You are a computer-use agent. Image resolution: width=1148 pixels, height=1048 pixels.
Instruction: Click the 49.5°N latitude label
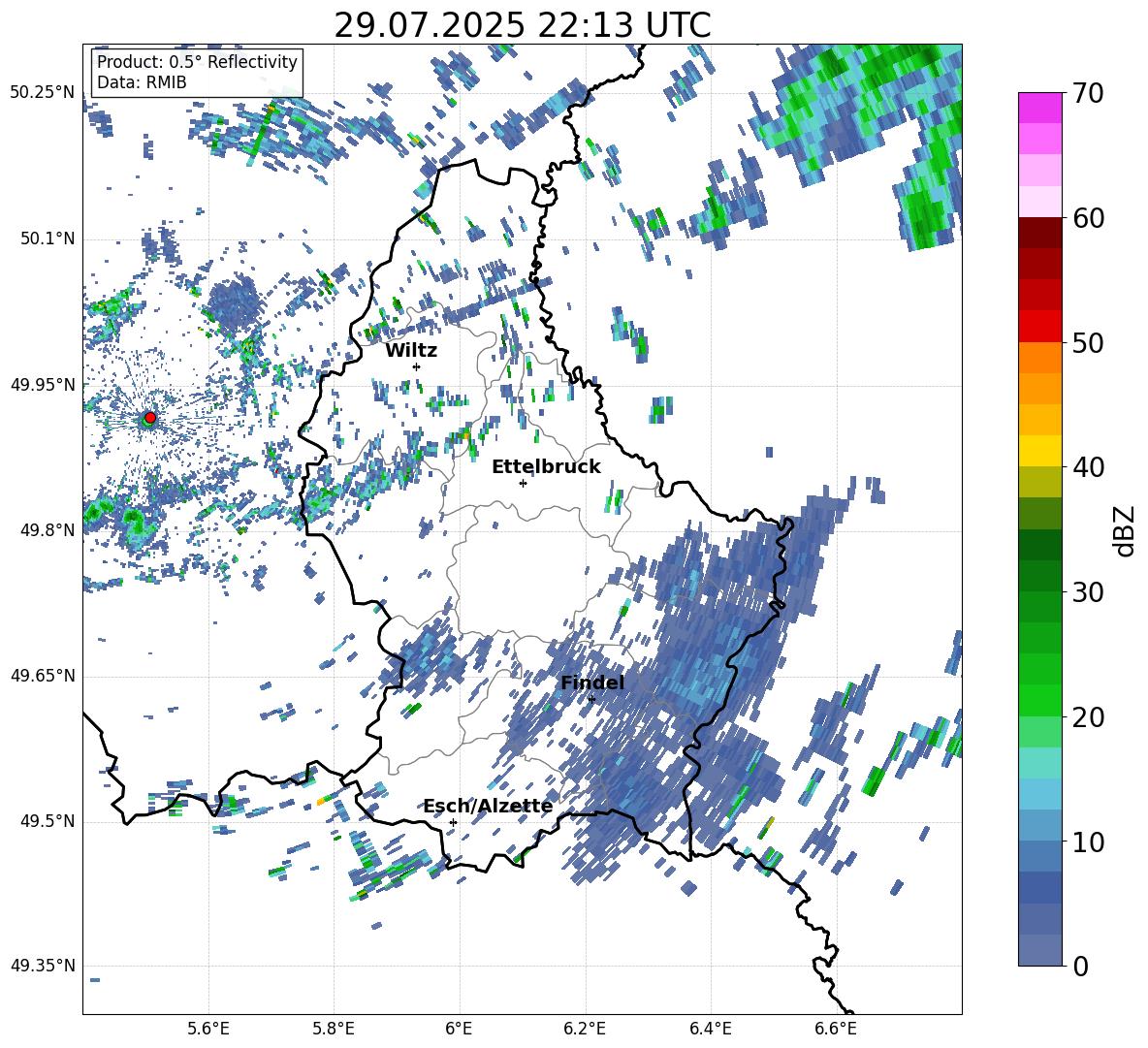pos(47,821)
